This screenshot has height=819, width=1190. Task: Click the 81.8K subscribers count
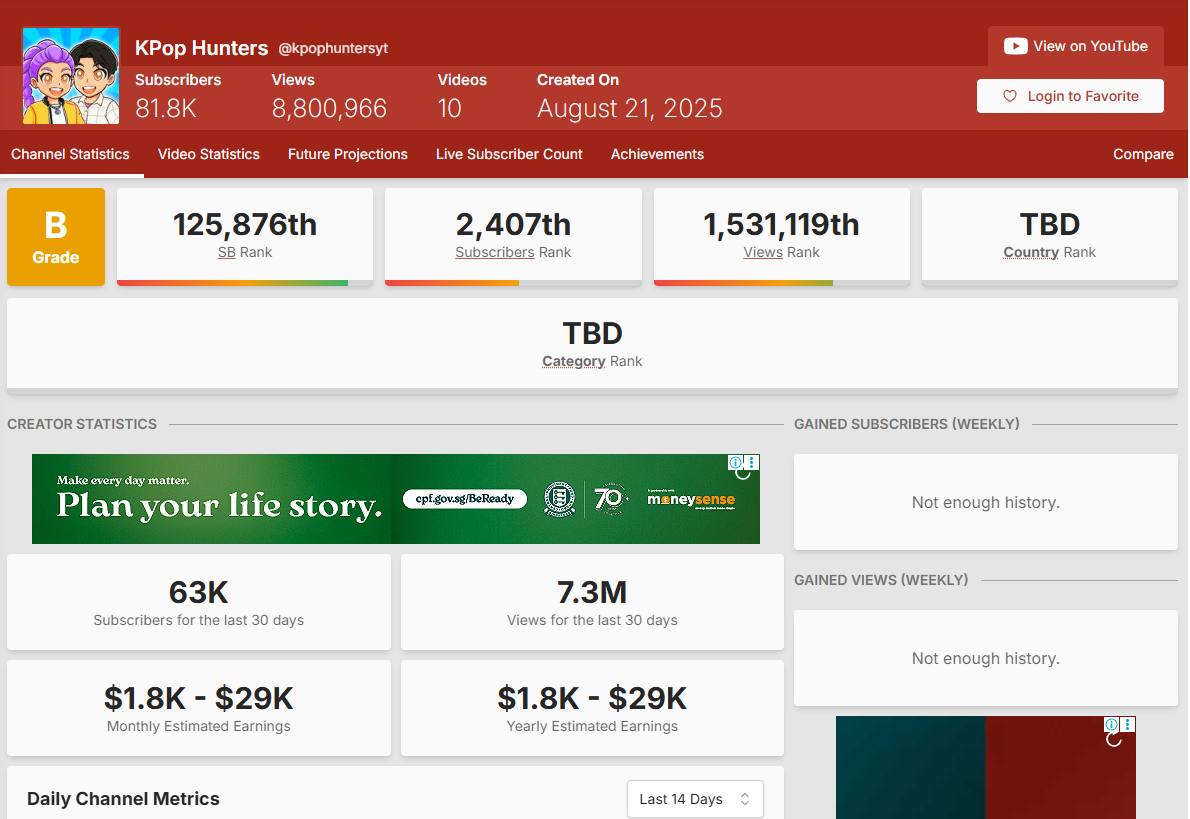(165, 109)
